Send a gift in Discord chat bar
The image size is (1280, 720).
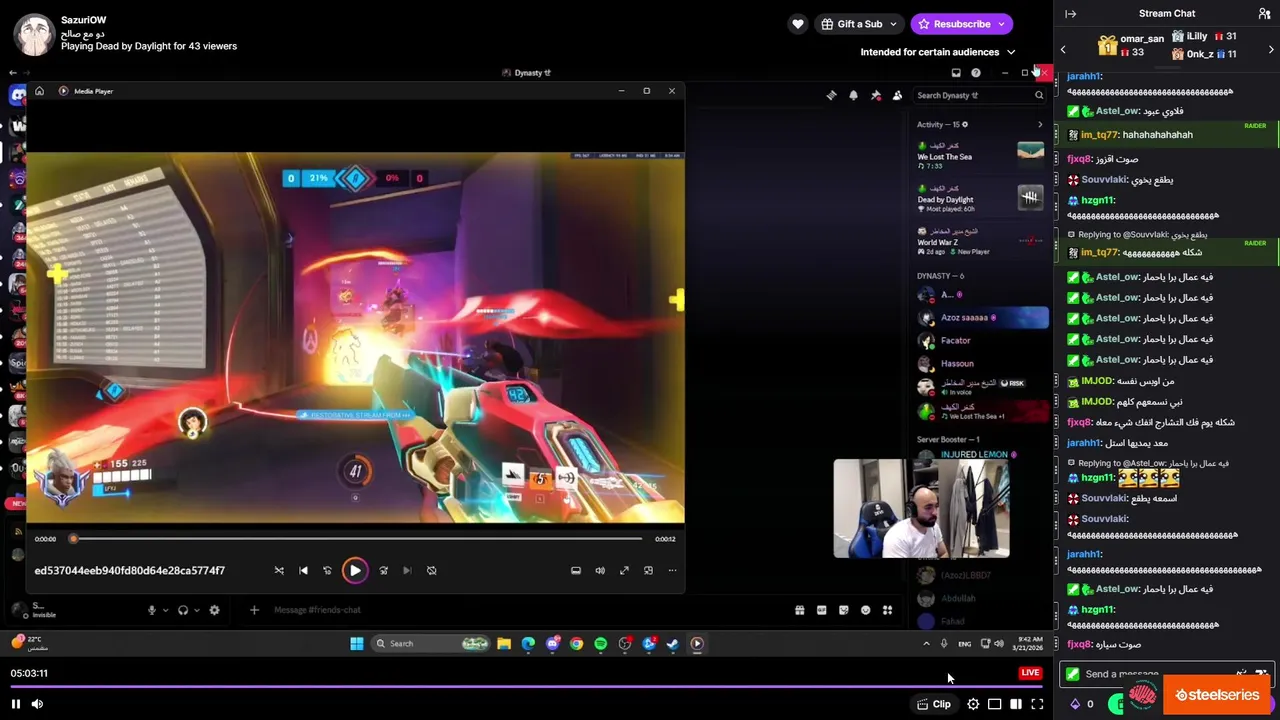point(799,610)
